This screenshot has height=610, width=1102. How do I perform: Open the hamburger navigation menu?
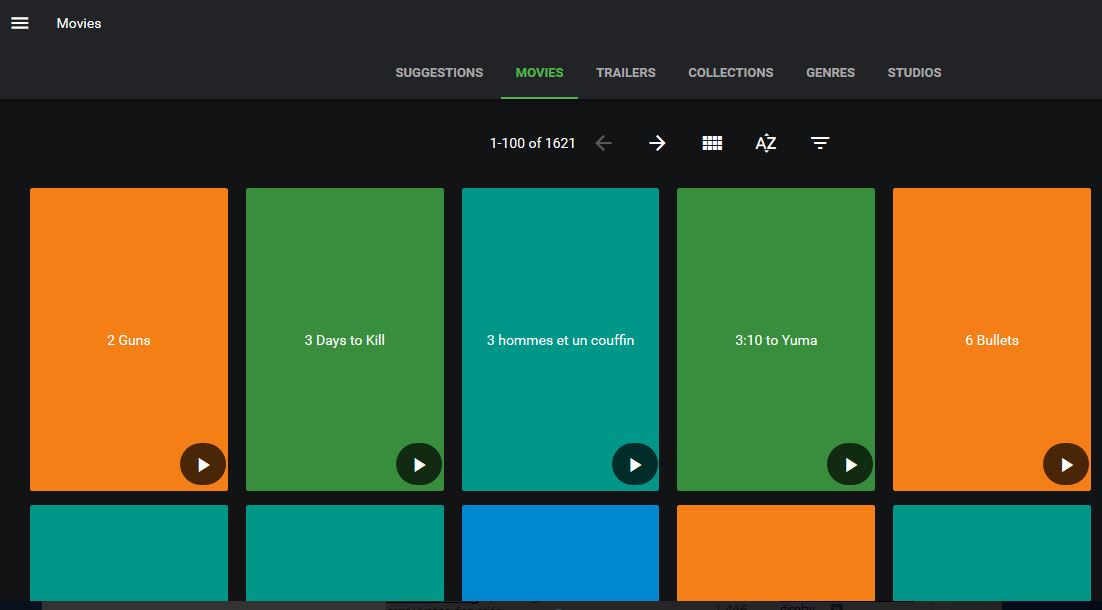coord(20,23)
